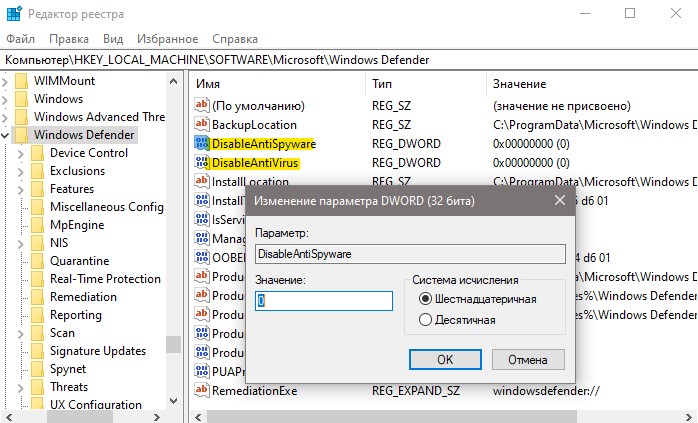Click the PUAPr… DWORD value icon

coord(202,371)
